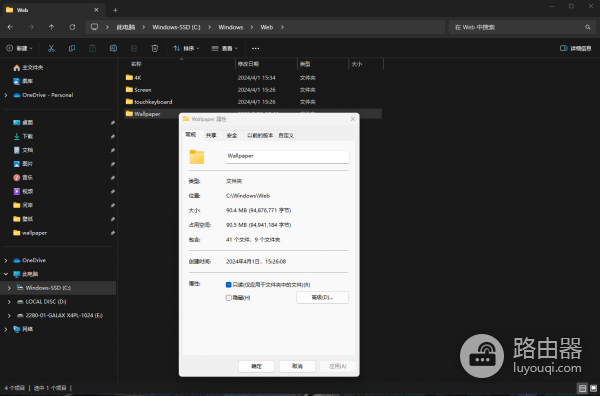
Task: Expand the OneDrive node chevron
Action: click(6, 260)
